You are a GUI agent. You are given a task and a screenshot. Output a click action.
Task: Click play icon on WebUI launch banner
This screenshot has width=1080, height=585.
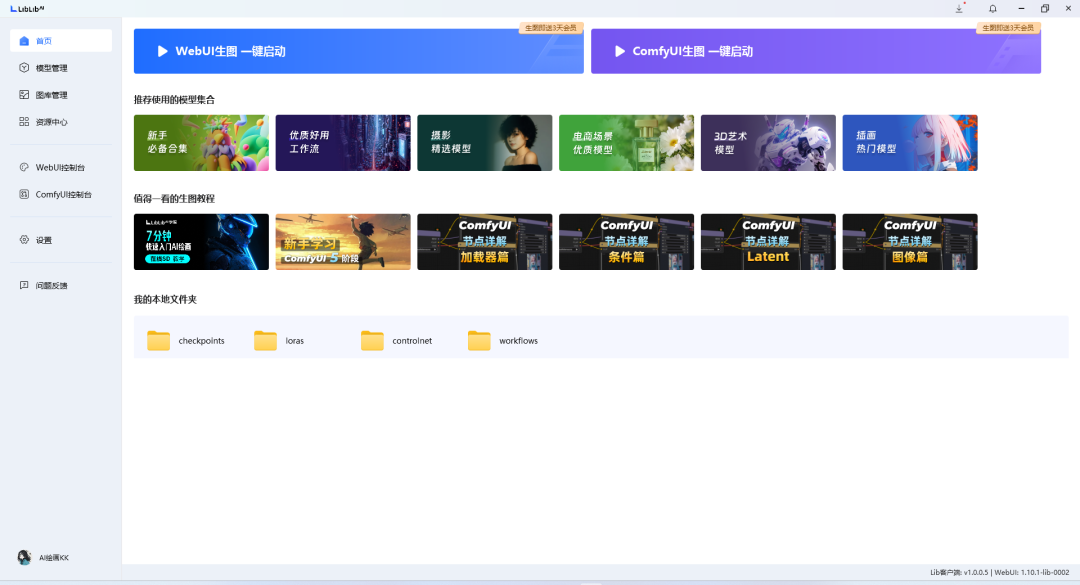point(163,51)
